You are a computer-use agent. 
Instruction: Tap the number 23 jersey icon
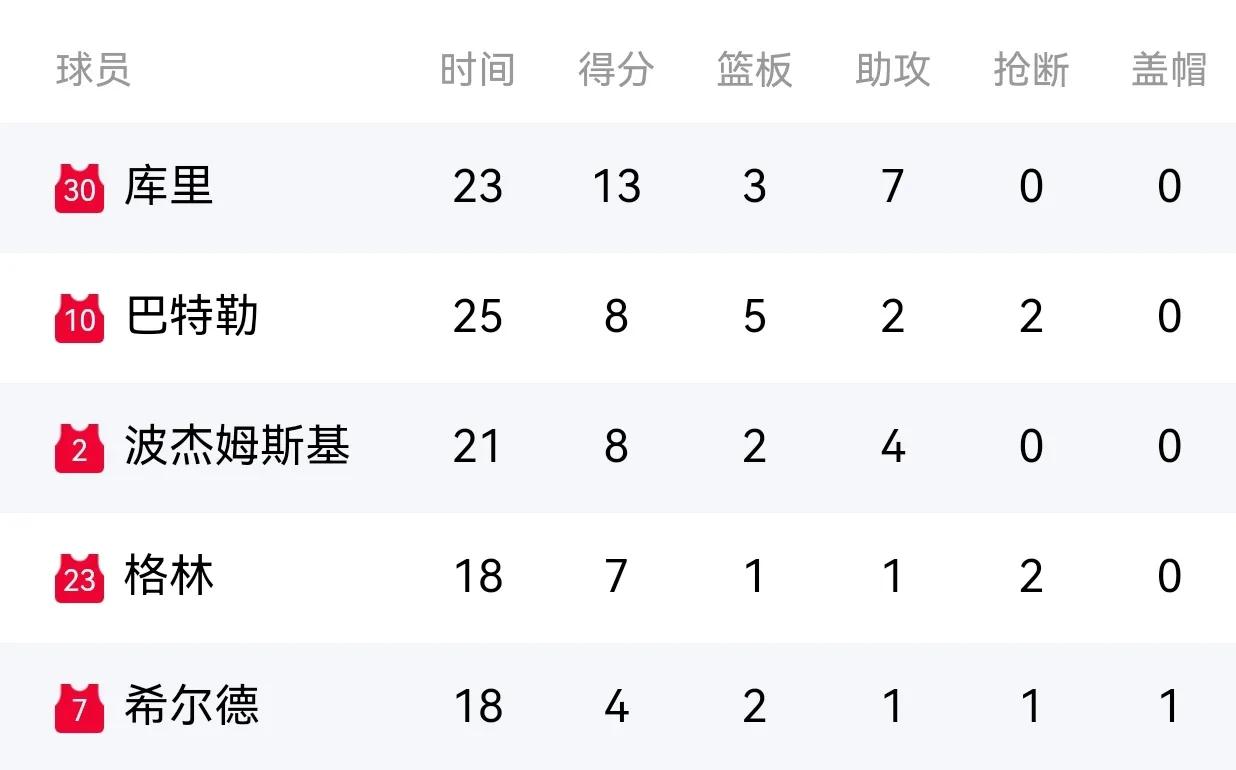pos(79,577)
